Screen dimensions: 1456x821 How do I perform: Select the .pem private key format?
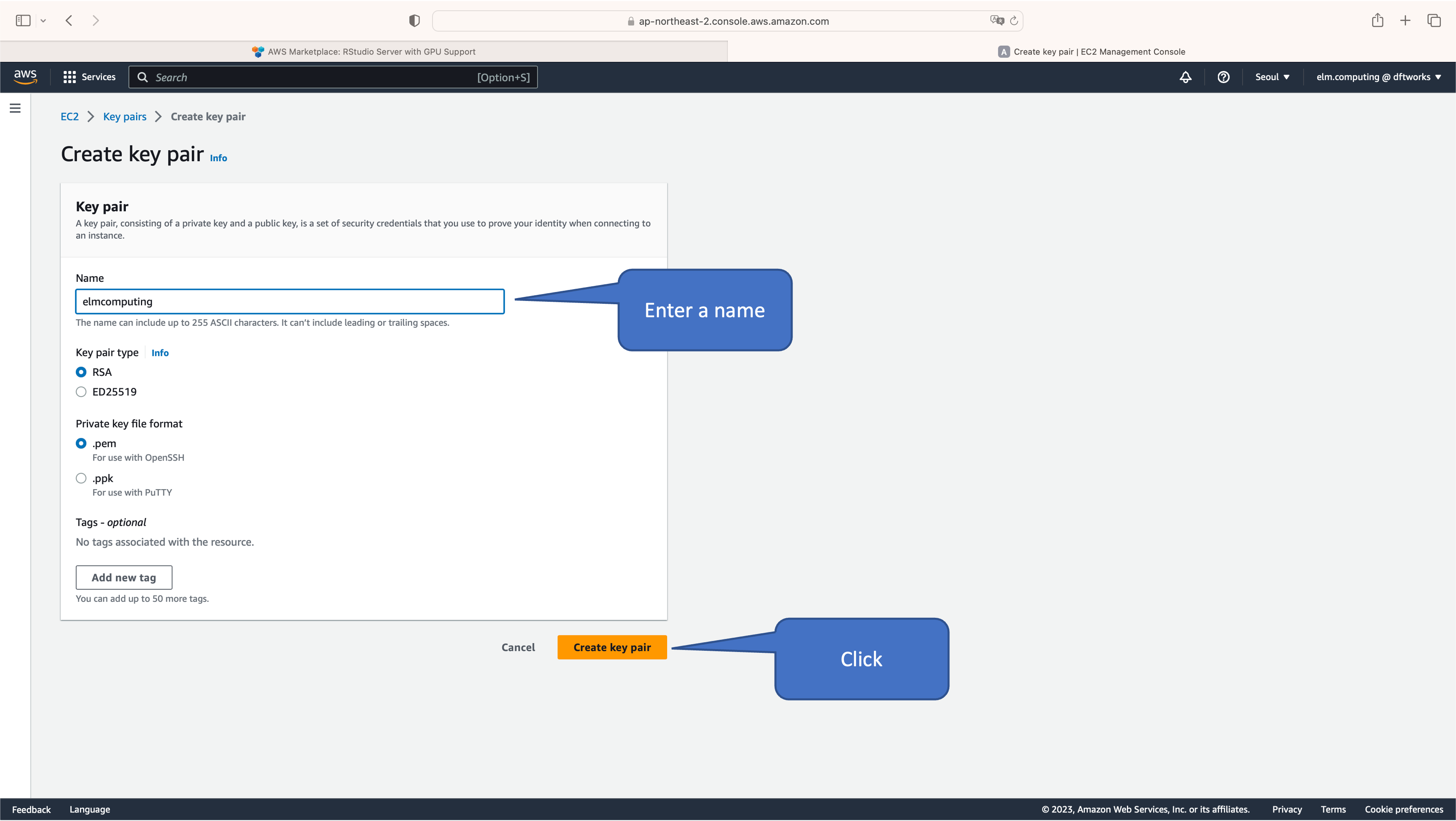(x=81, y=443)
